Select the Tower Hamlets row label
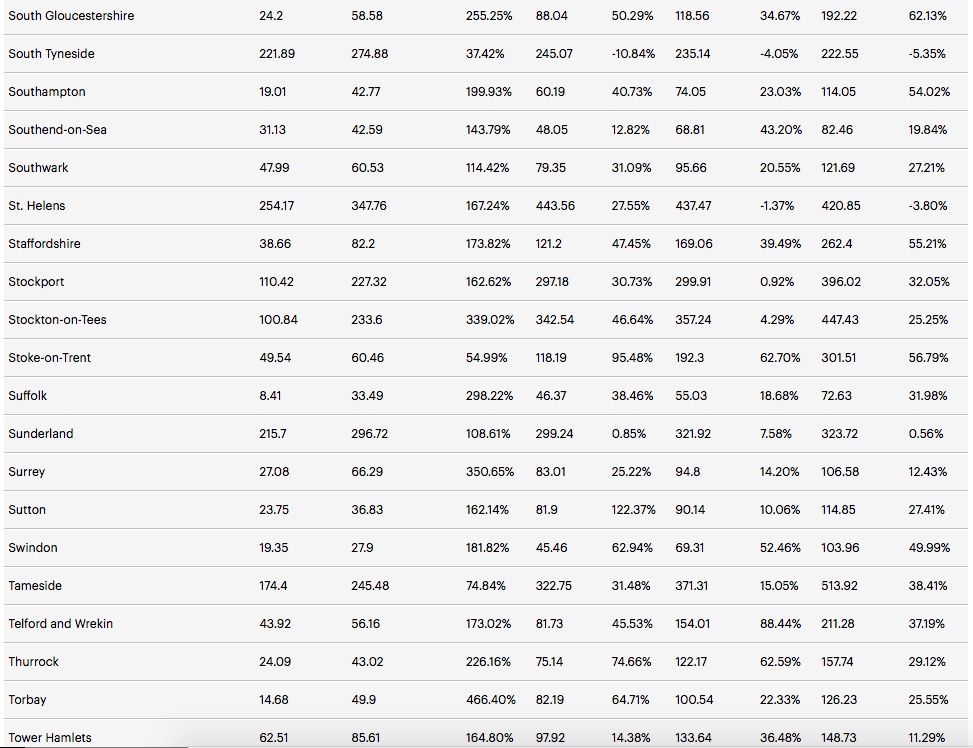The image size is (973, 748). tap(50, 738)
